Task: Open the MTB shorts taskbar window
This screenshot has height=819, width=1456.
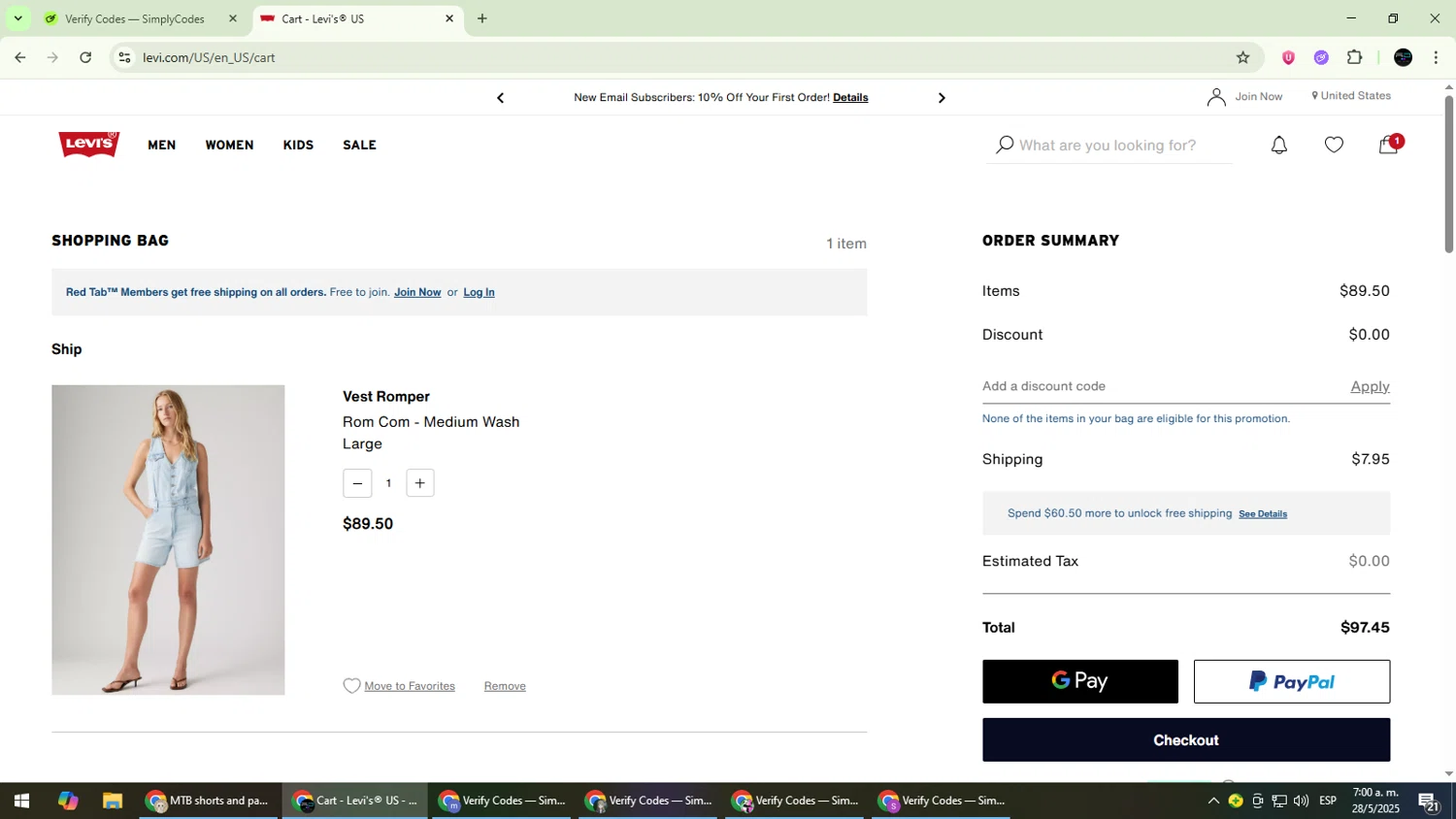Action: [x=208, y=801]
